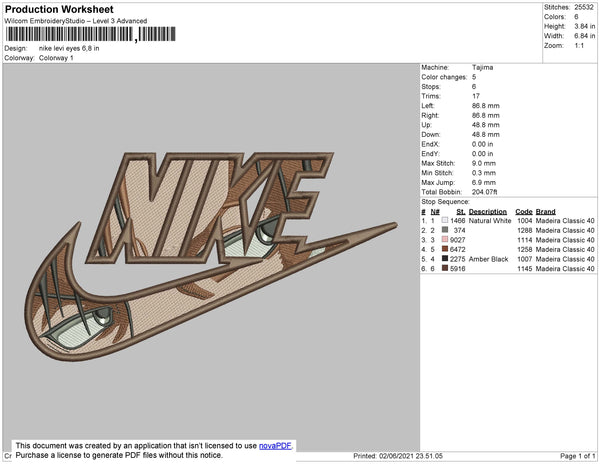The image size is (600, 464).
Task: Select the 'EndX:' label
Action: click(x=430, y=144)
